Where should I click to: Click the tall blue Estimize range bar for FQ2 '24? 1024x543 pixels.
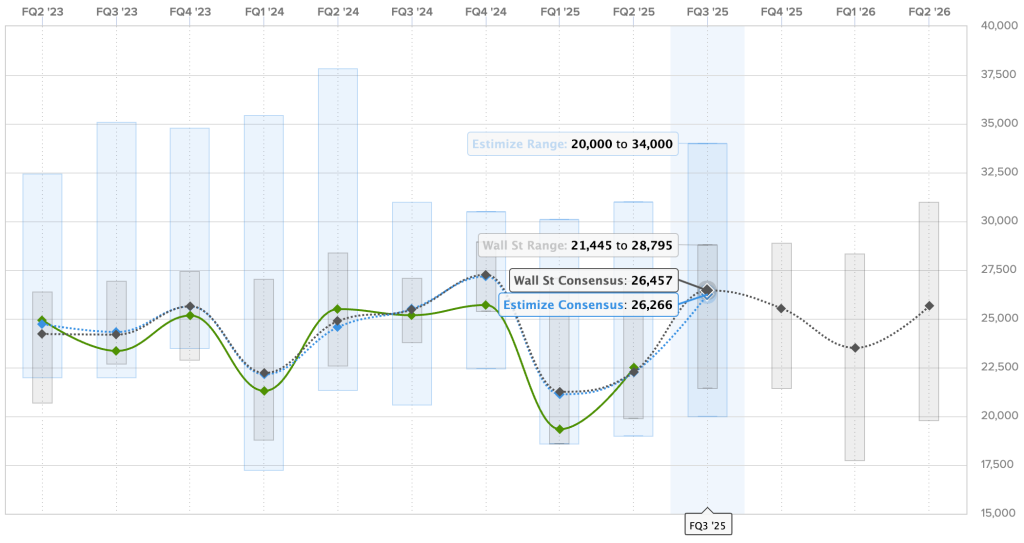pos(338,150)
